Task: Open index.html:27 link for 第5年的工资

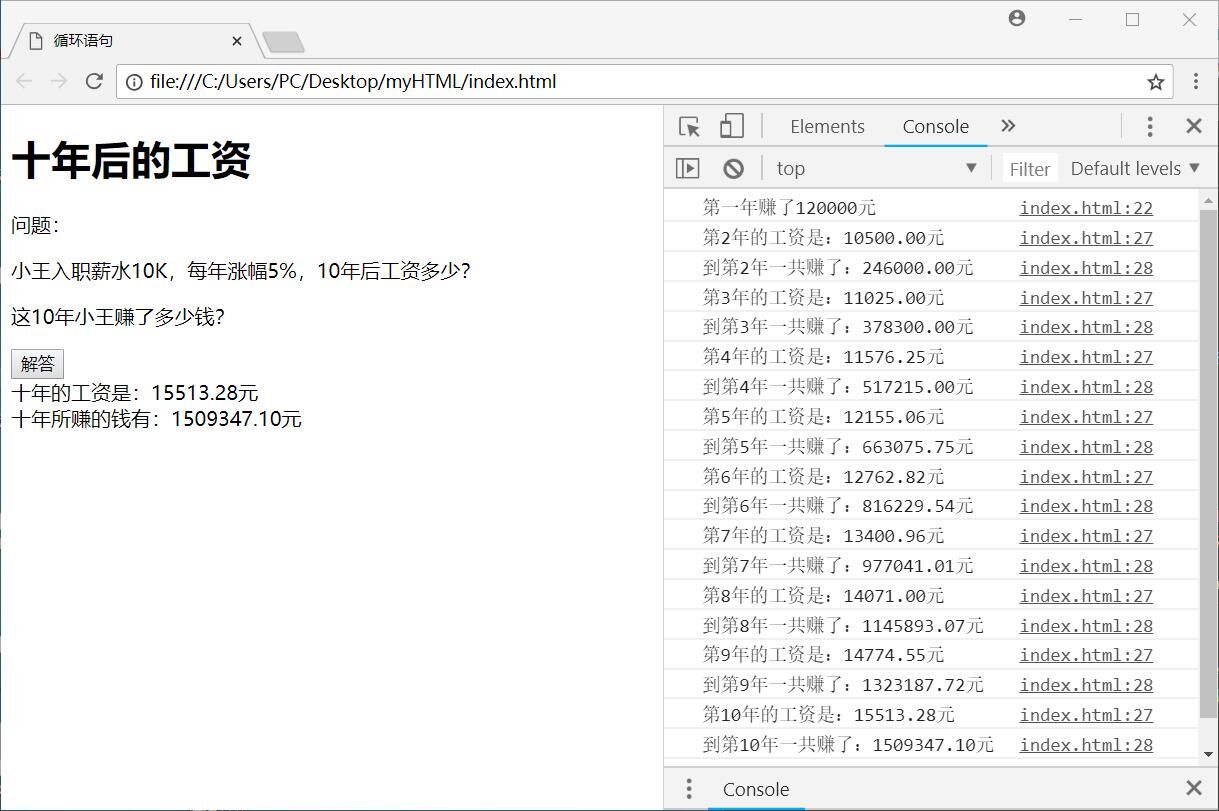Action: tap(1086, 417)
